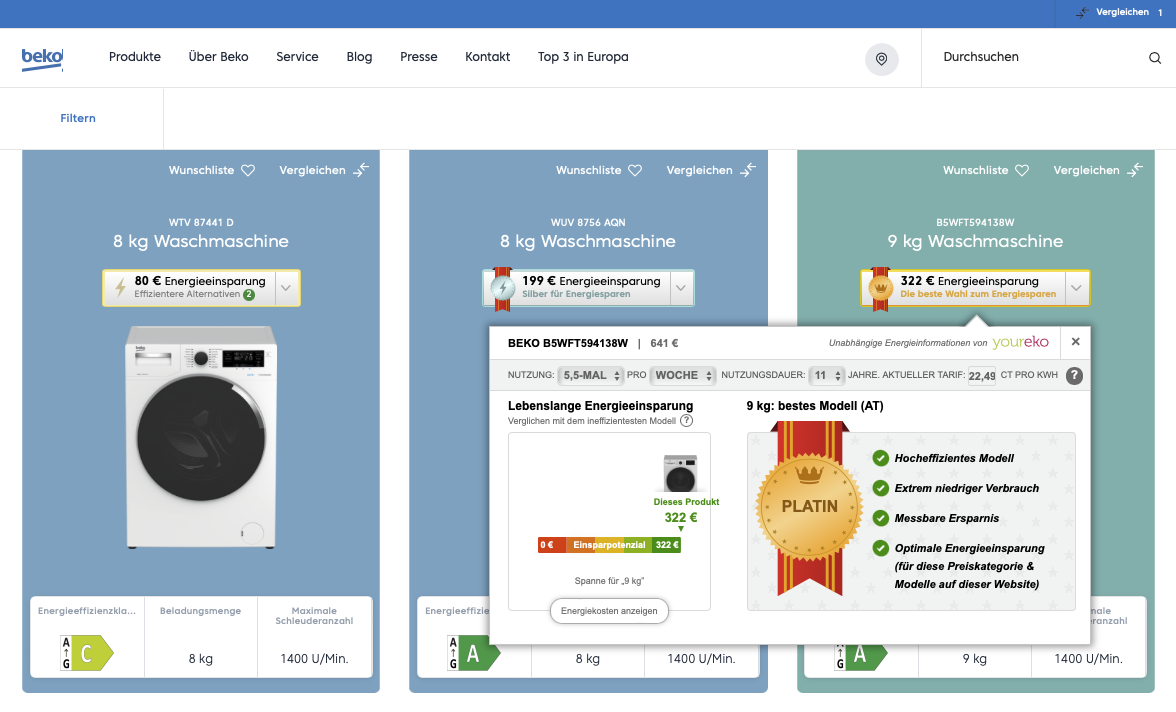The height and width of the screenshot is (712, 1176).
Task: Open the Vergleichen counter in top bar
Action: (1118, 12)
